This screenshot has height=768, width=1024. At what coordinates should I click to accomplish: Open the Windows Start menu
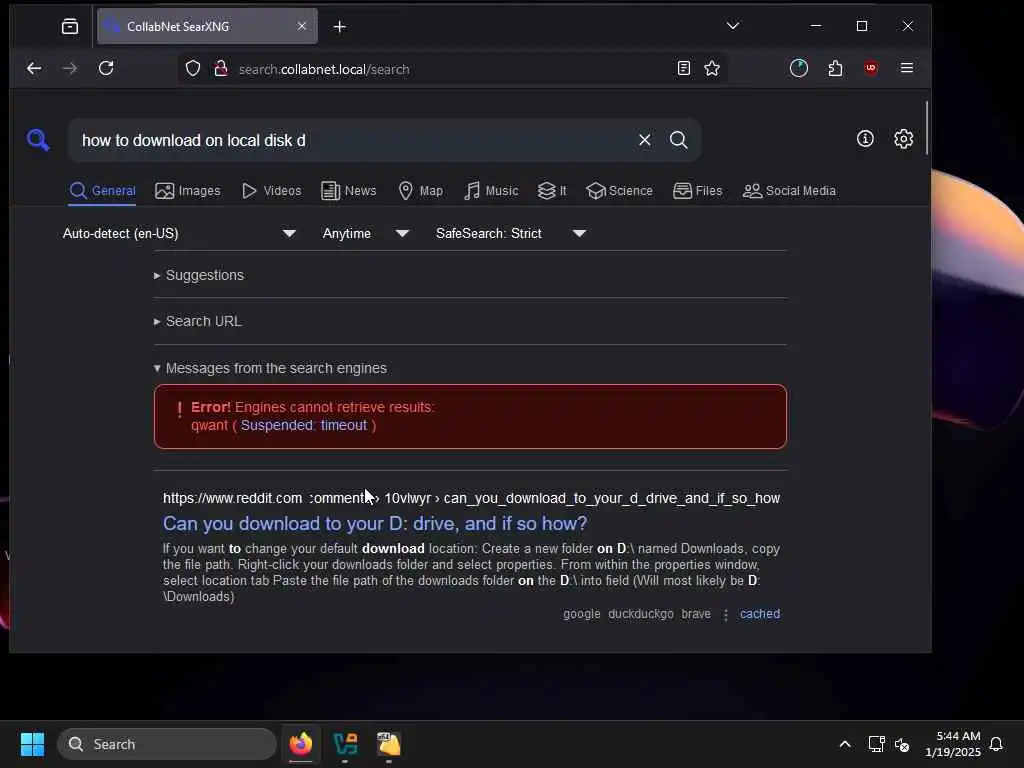(32, 744)
